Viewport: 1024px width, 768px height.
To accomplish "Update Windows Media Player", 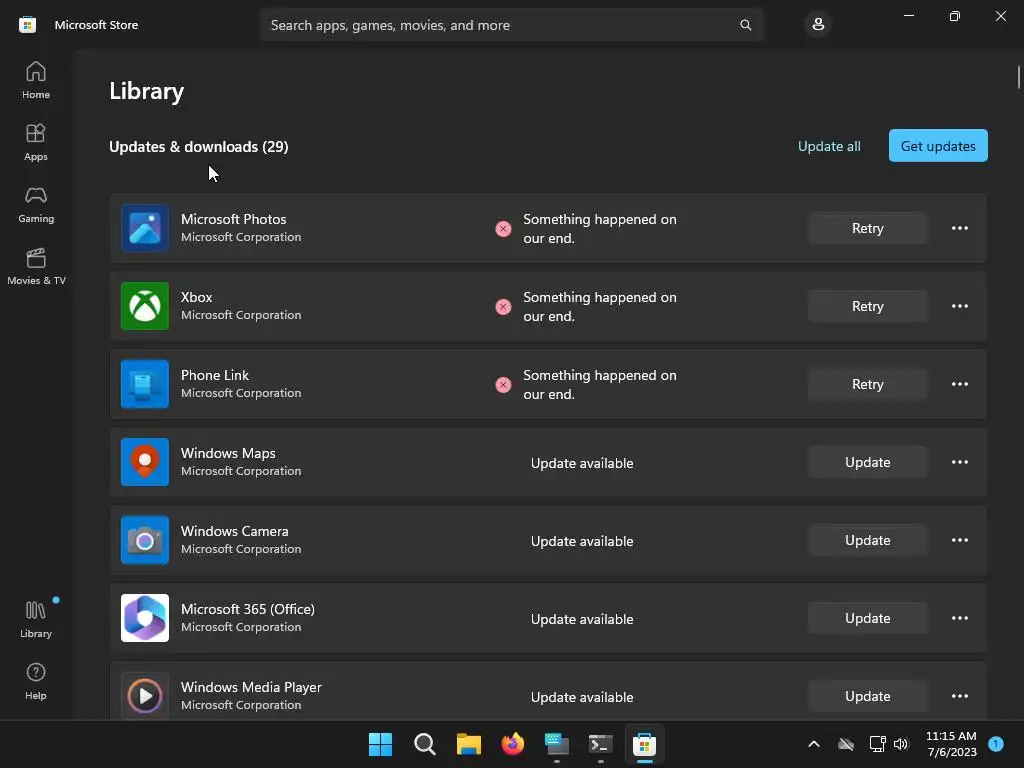I will coord(867,696).
